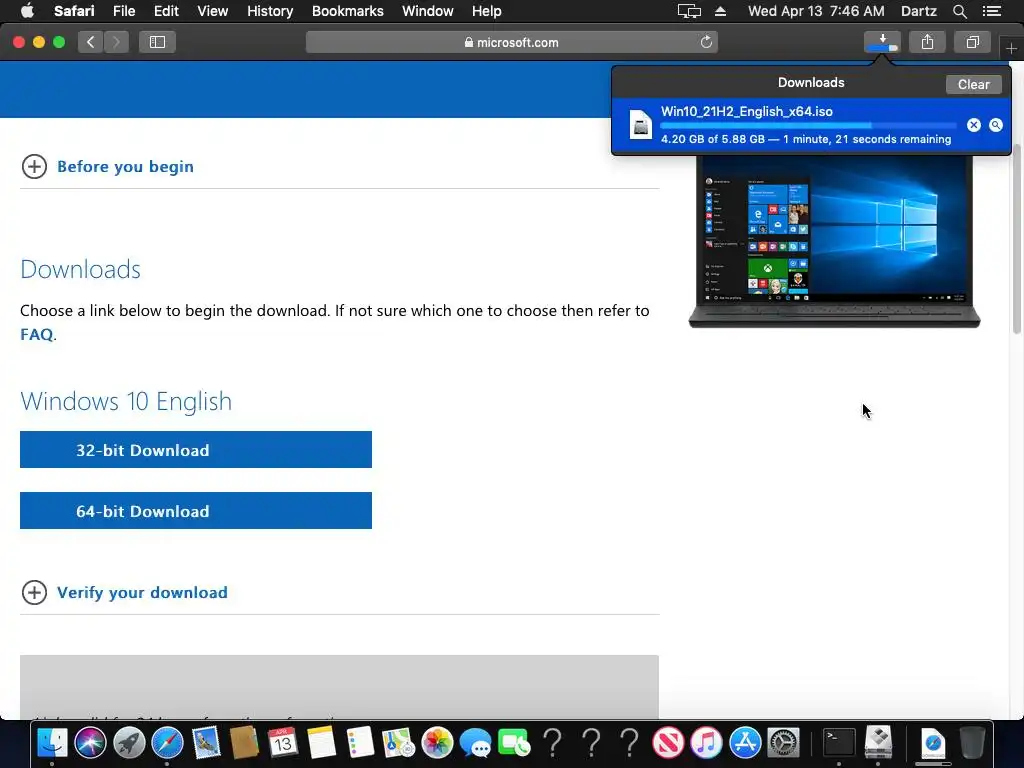
Task: Click the forward navigation arrow
Action: pyautogui.click(x=116, y=42)
